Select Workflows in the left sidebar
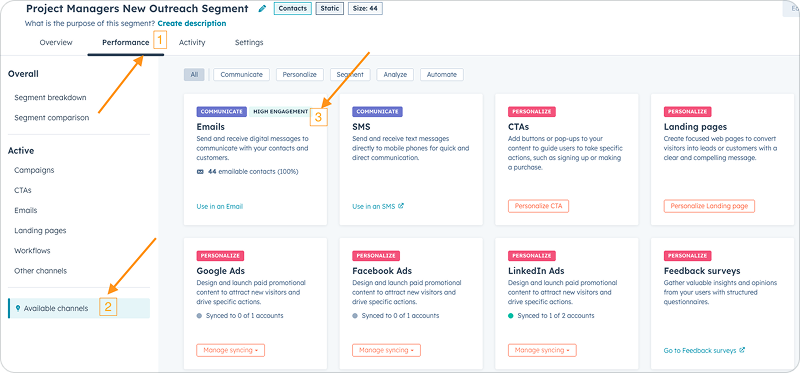Screen dimensions: 800x373 [x=32, y=251]
